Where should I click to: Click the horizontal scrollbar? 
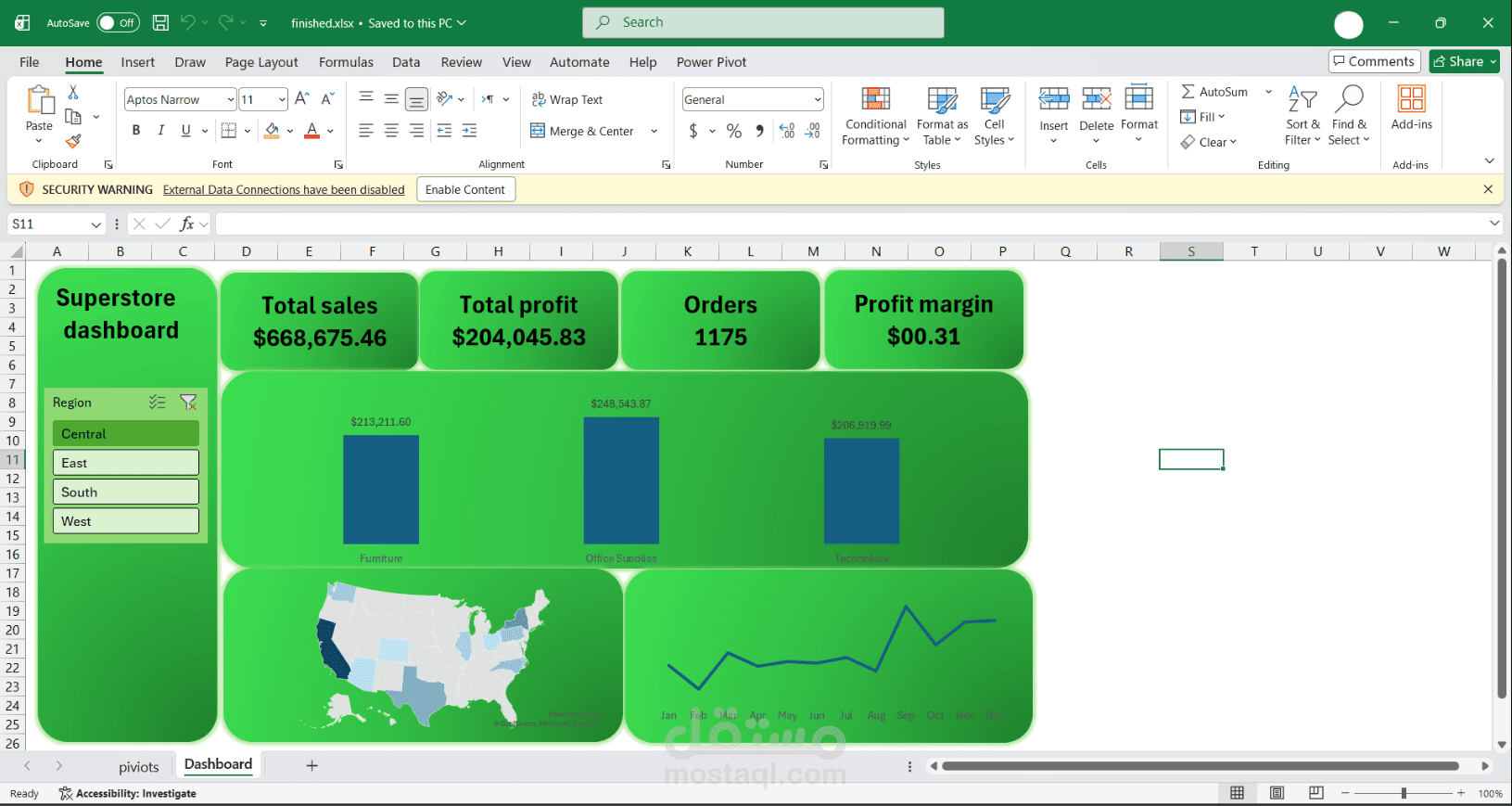(1201, 766)
